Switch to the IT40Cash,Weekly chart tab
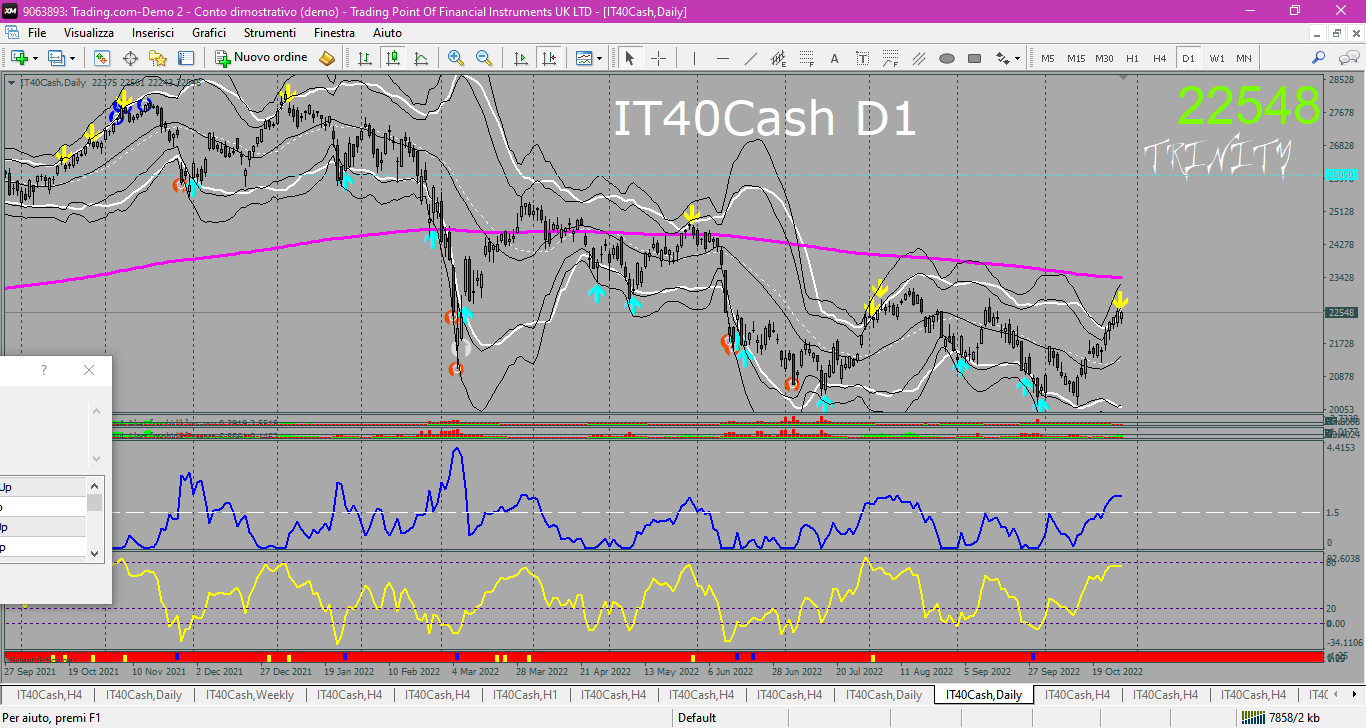The width and height of the screenshot is (1366, 728). tap(250, 694)
